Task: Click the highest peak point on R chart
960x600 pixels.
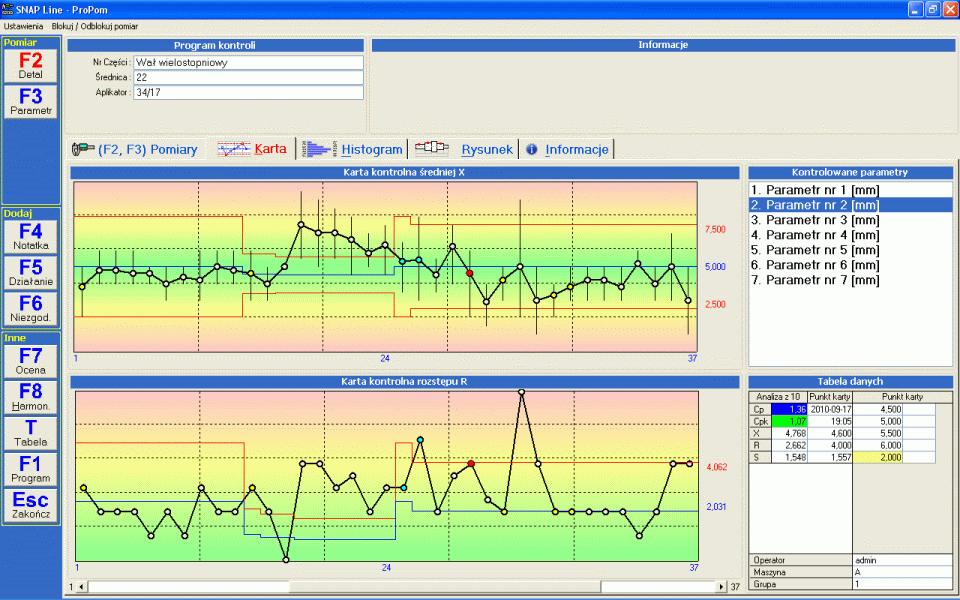Action: click(521, 392)
